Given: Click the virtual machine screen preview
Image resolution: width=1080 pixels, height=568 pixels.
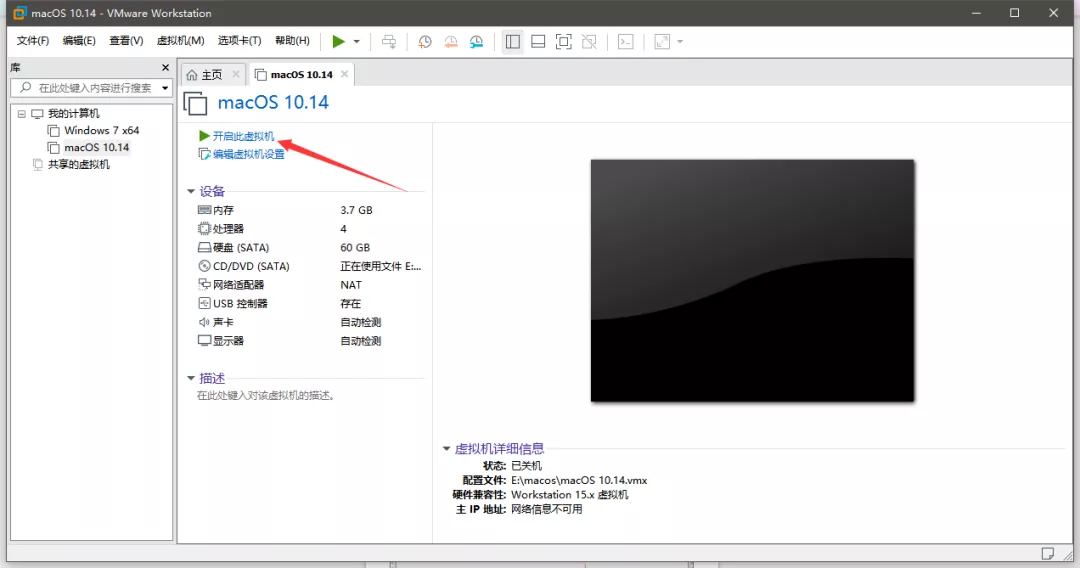Looking at the screenshot, I should [x=752, y=280].
